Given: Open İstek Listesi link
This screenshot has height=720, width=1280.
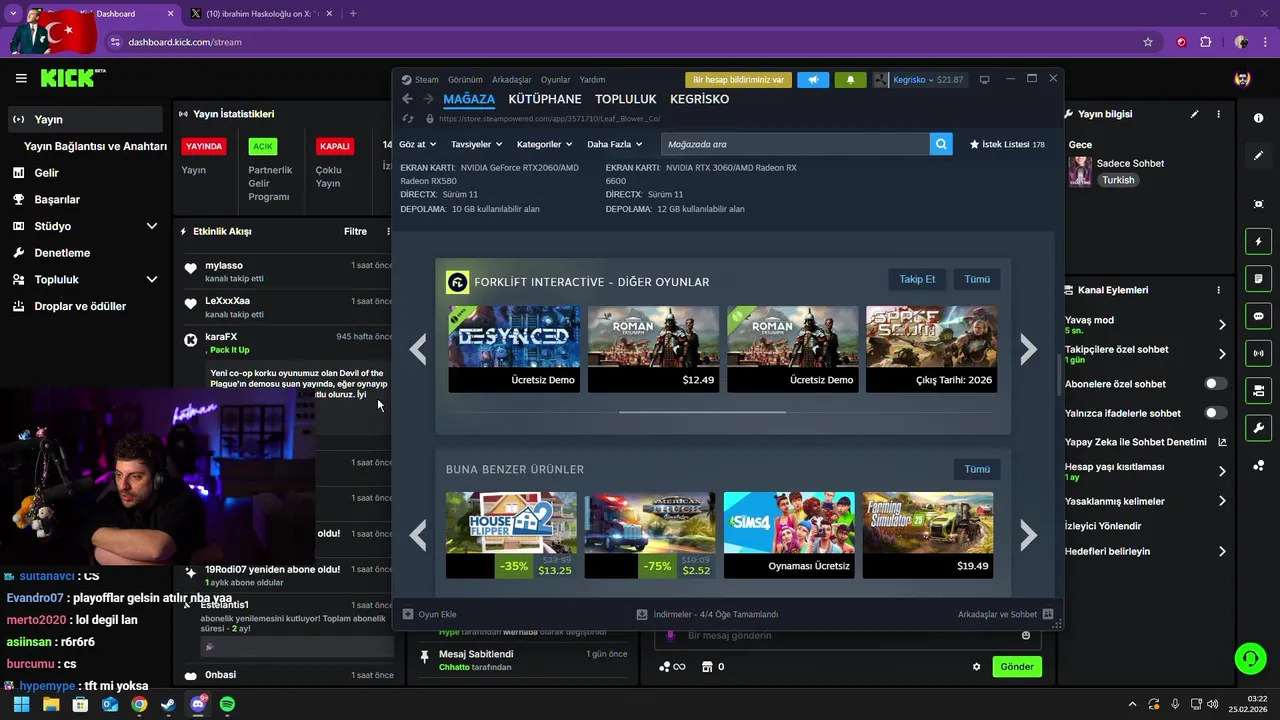Looking at the screenshot, I should 1007,144.
